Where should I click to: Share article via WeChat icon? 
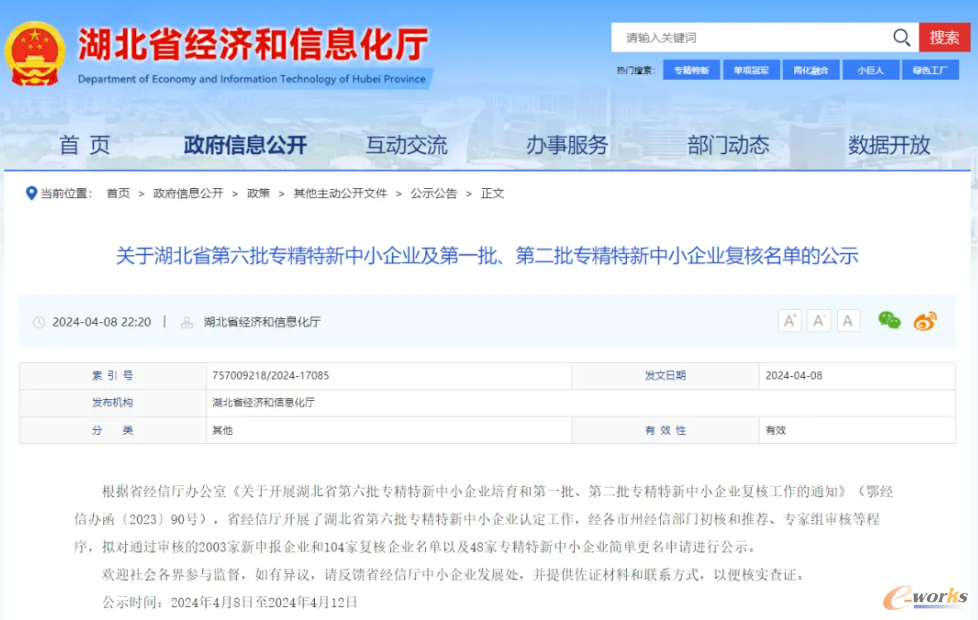tap(889, 321)
